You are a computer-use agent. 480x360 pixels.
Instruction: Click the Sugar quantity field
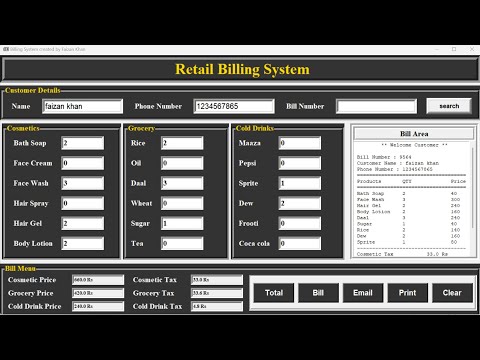(182, 223)
